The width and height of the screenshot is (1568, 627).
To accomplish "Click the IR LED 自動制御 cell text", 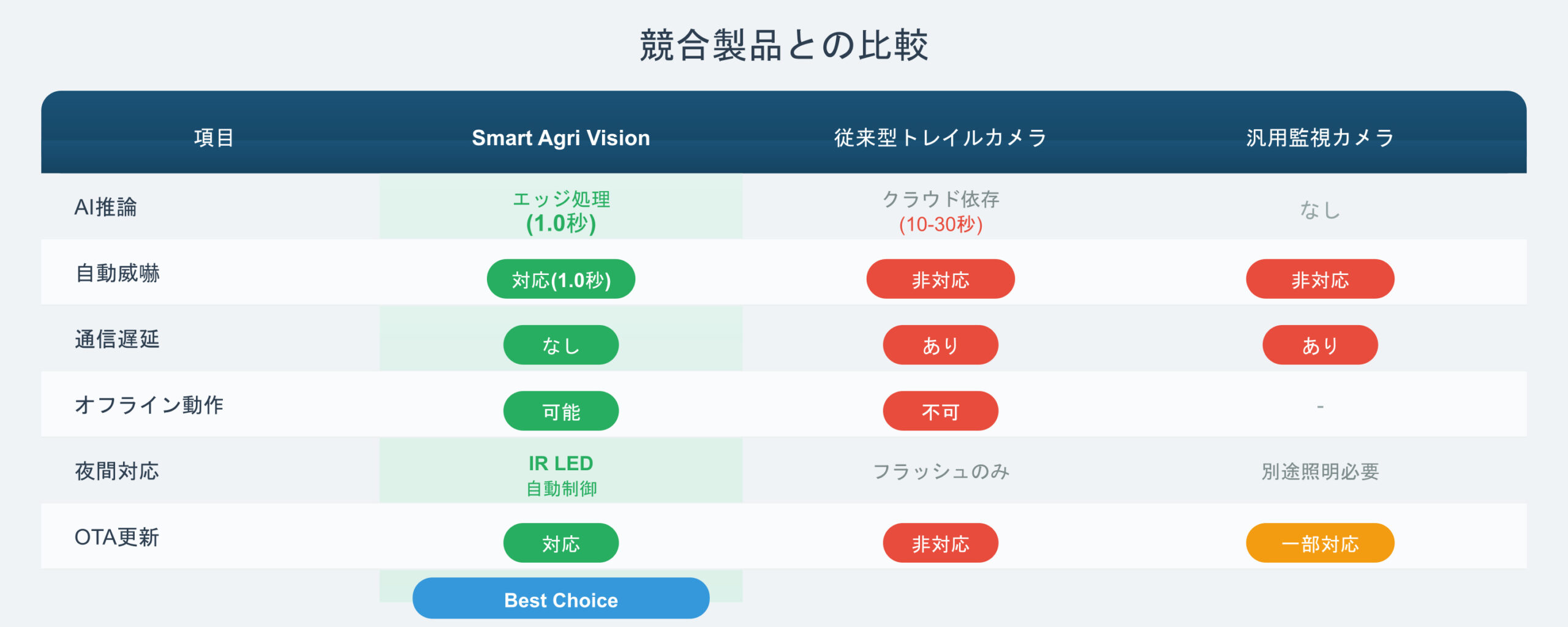I will 560,475.
